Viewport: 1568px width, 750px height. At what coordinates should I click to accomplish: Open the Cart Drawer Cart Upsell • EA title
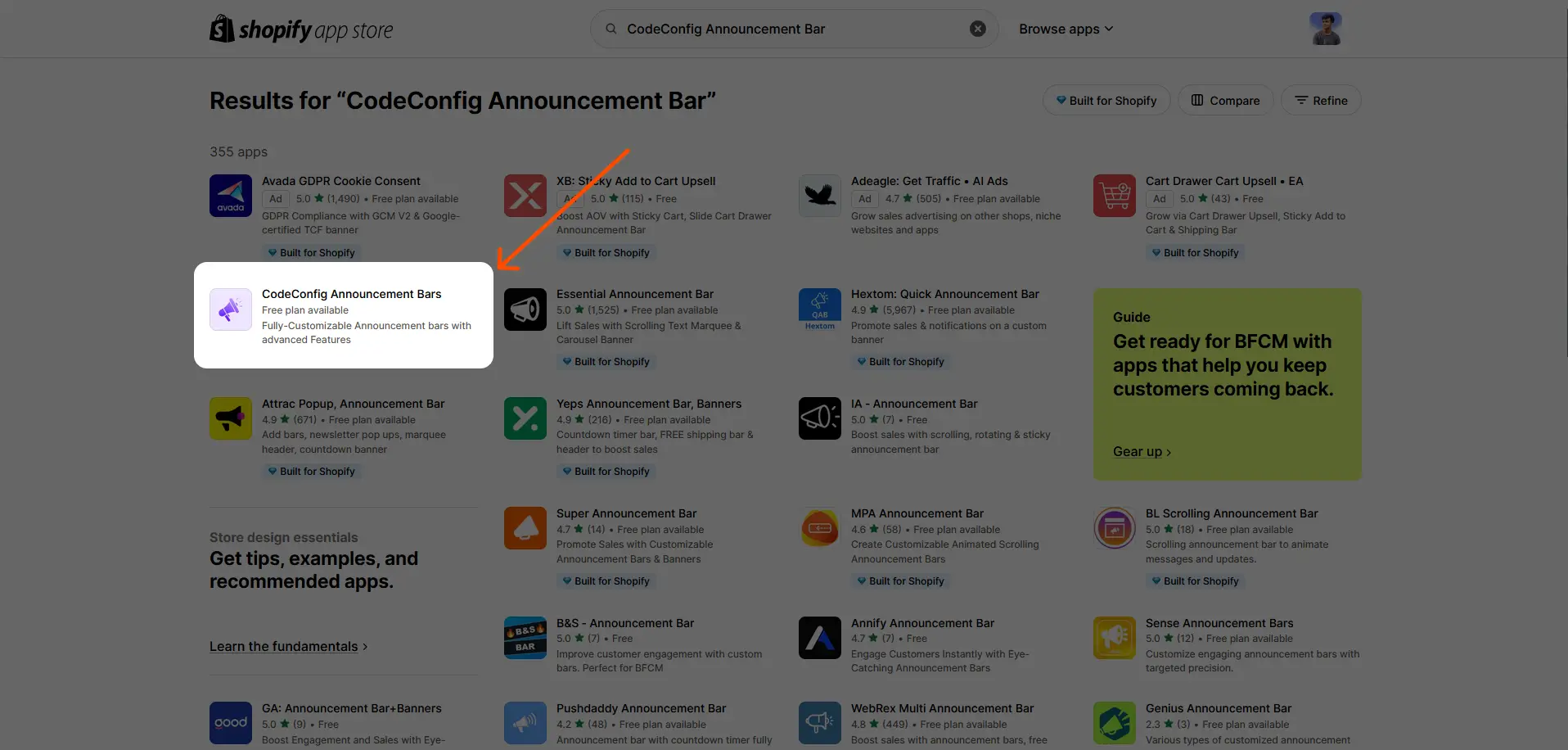point(1224,181)
